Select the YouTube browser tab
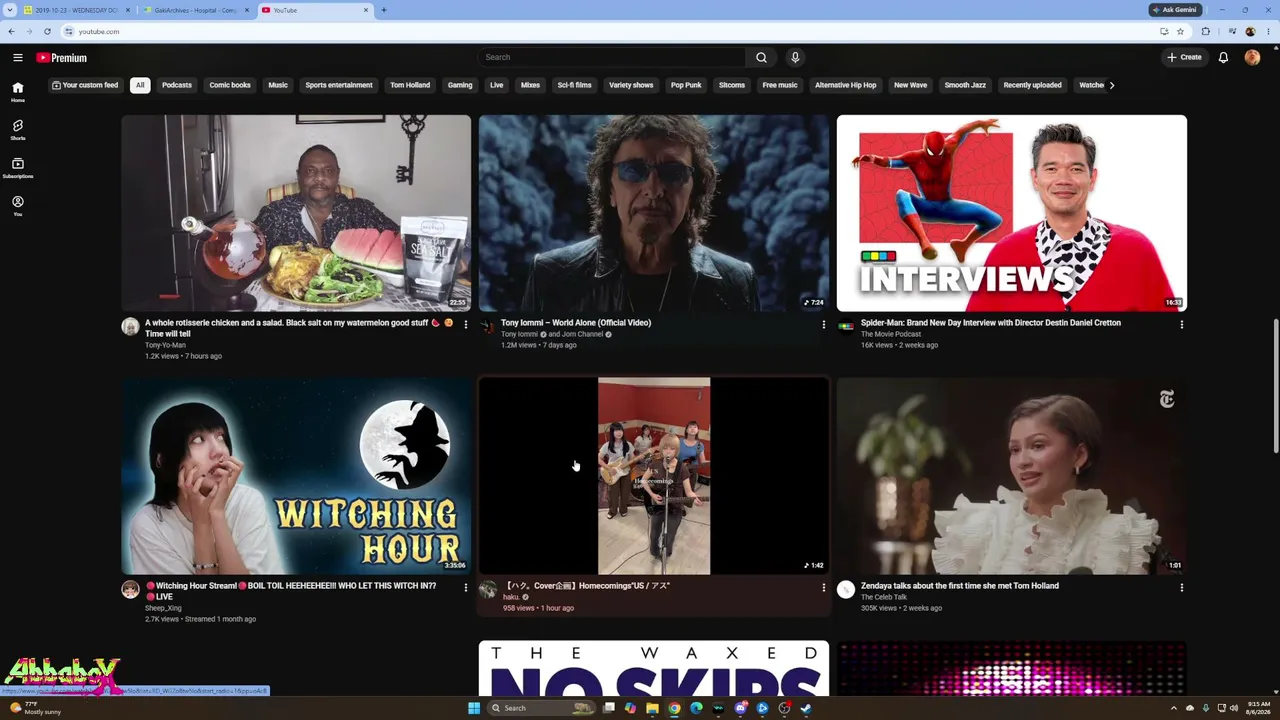Image resolution: width=1280 pixels, height=720 pixels. 315,10
